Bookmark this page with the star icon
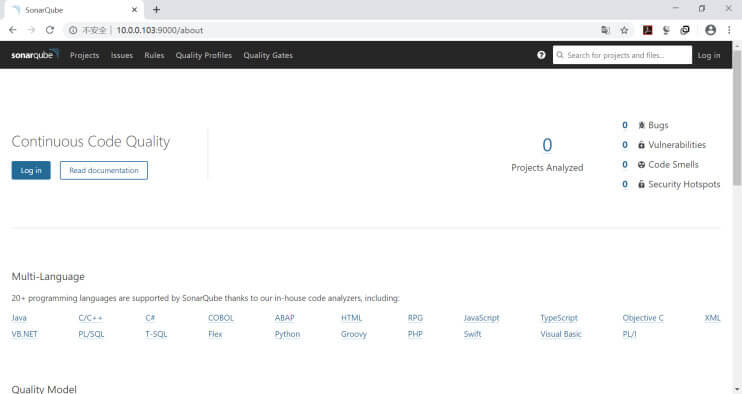 coord(624,30)
